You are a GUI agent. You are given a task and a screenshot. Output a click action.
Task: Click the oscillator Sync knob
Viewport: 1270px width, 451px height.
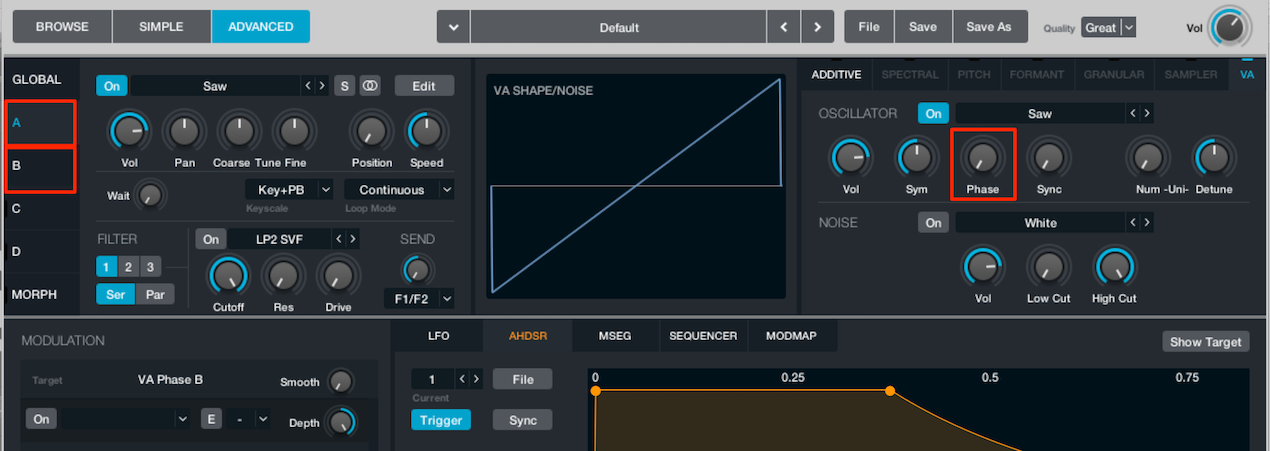1048,157
